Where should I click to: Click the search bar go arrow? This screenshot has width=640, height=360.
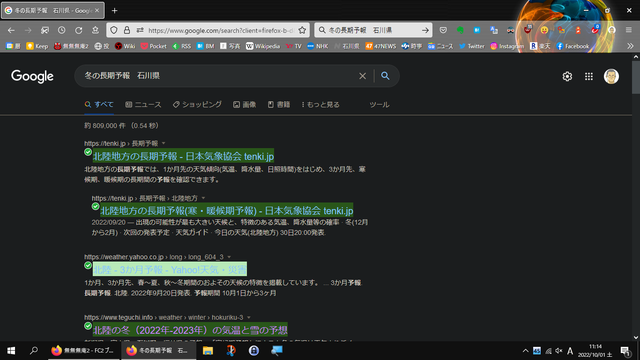click(x=425, y=30)
